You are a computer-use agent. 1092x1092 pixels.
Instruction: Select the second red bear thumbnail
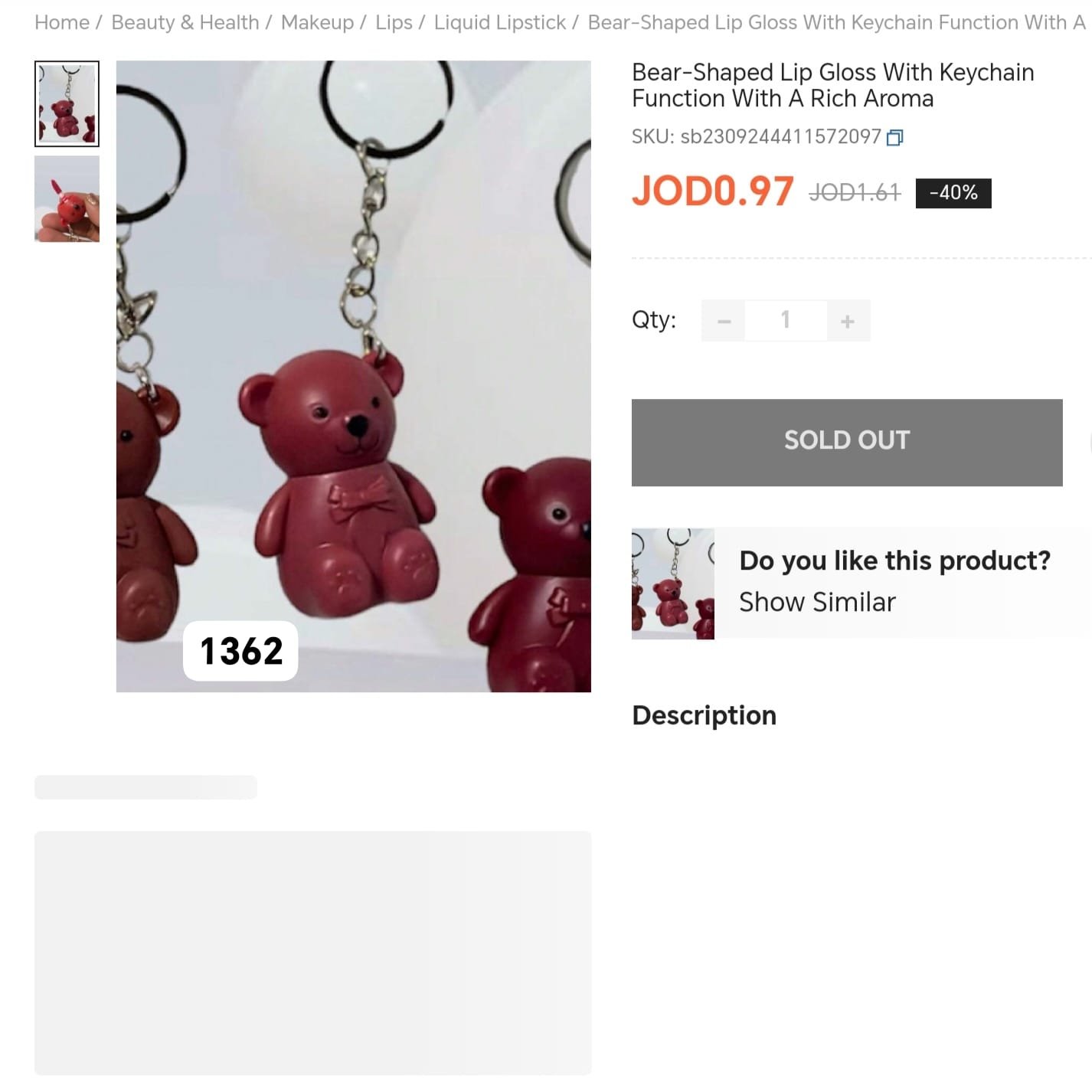pyautogui.click(x=67, y=199)
